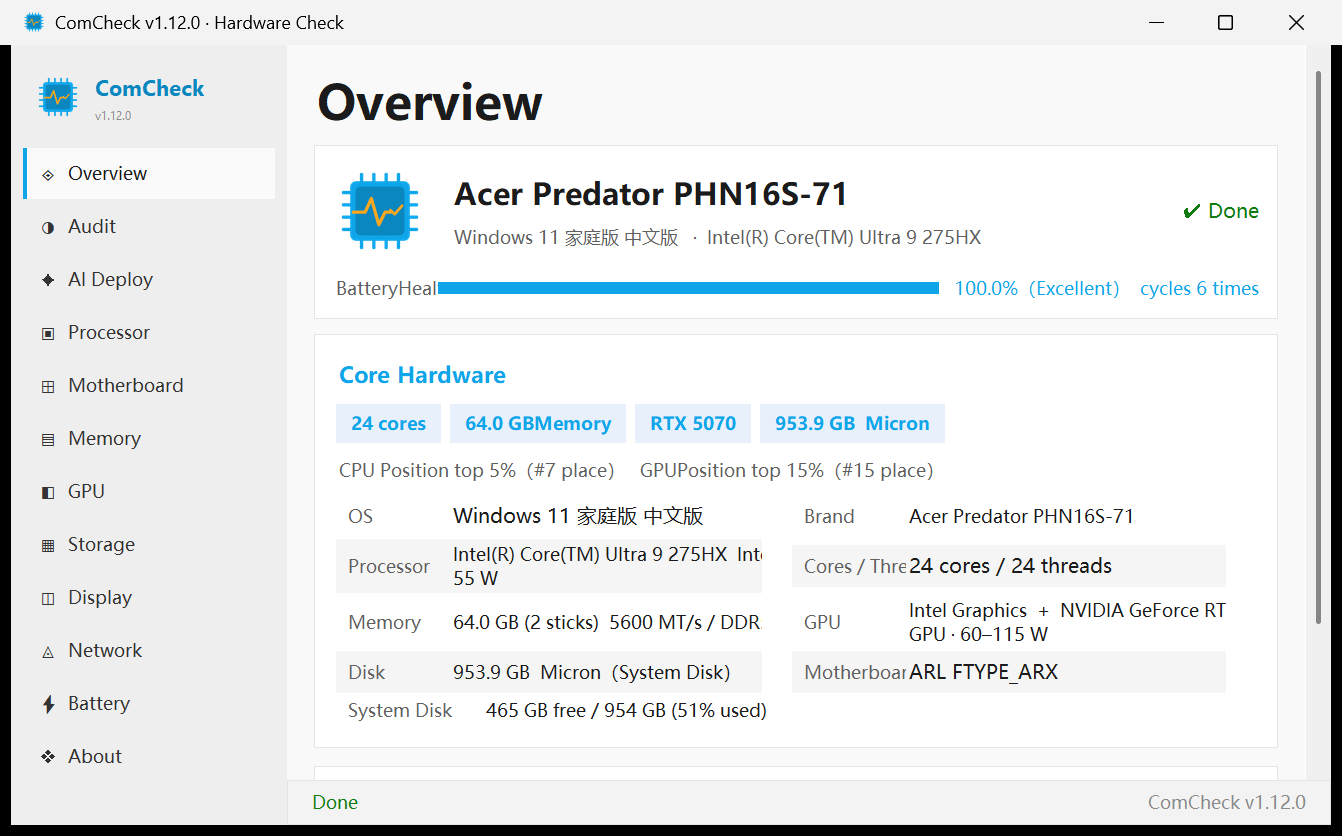Screen dimensions: 1342x836
Task: Click the ComCheck brand name in sidebar
Action: click(x=150, y=88)
